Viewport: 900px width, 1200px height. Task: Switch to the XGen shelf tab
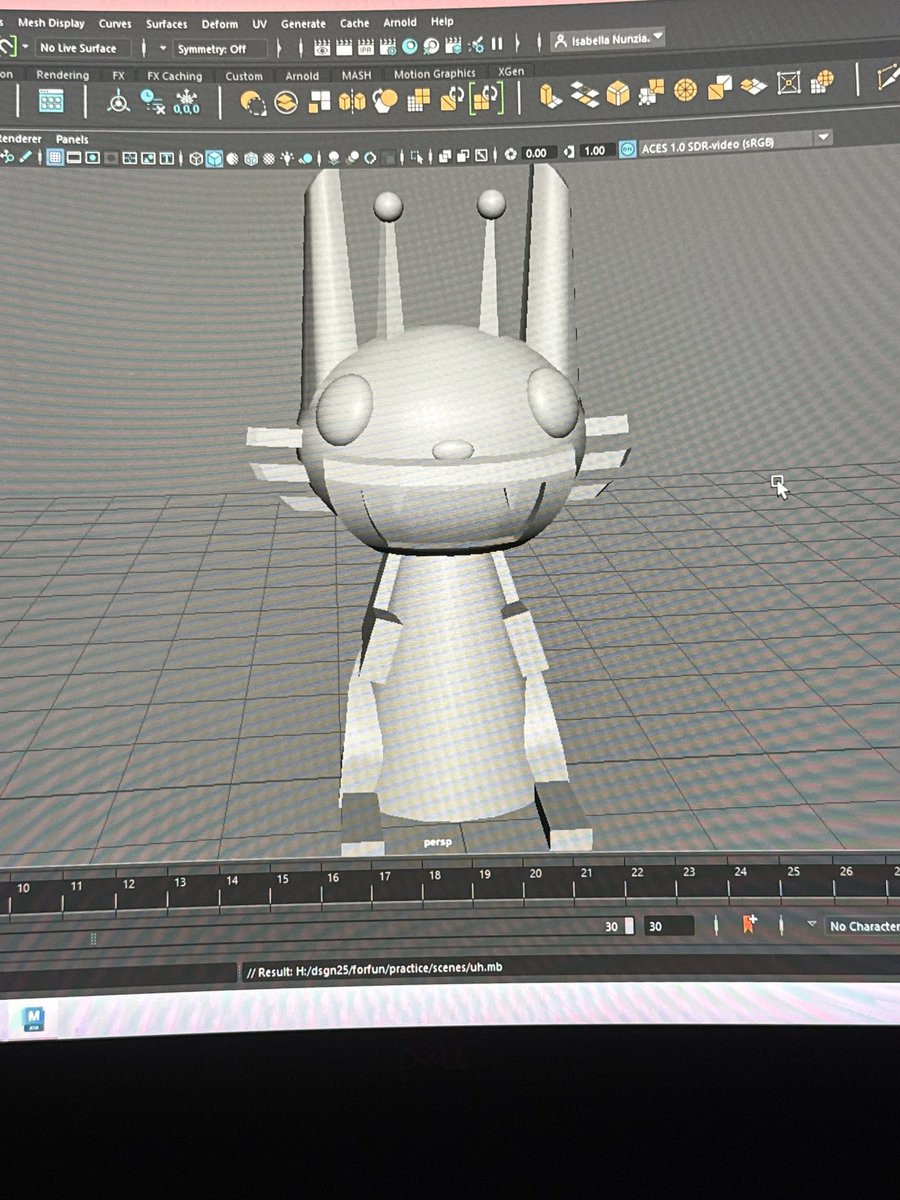(510, 72)
